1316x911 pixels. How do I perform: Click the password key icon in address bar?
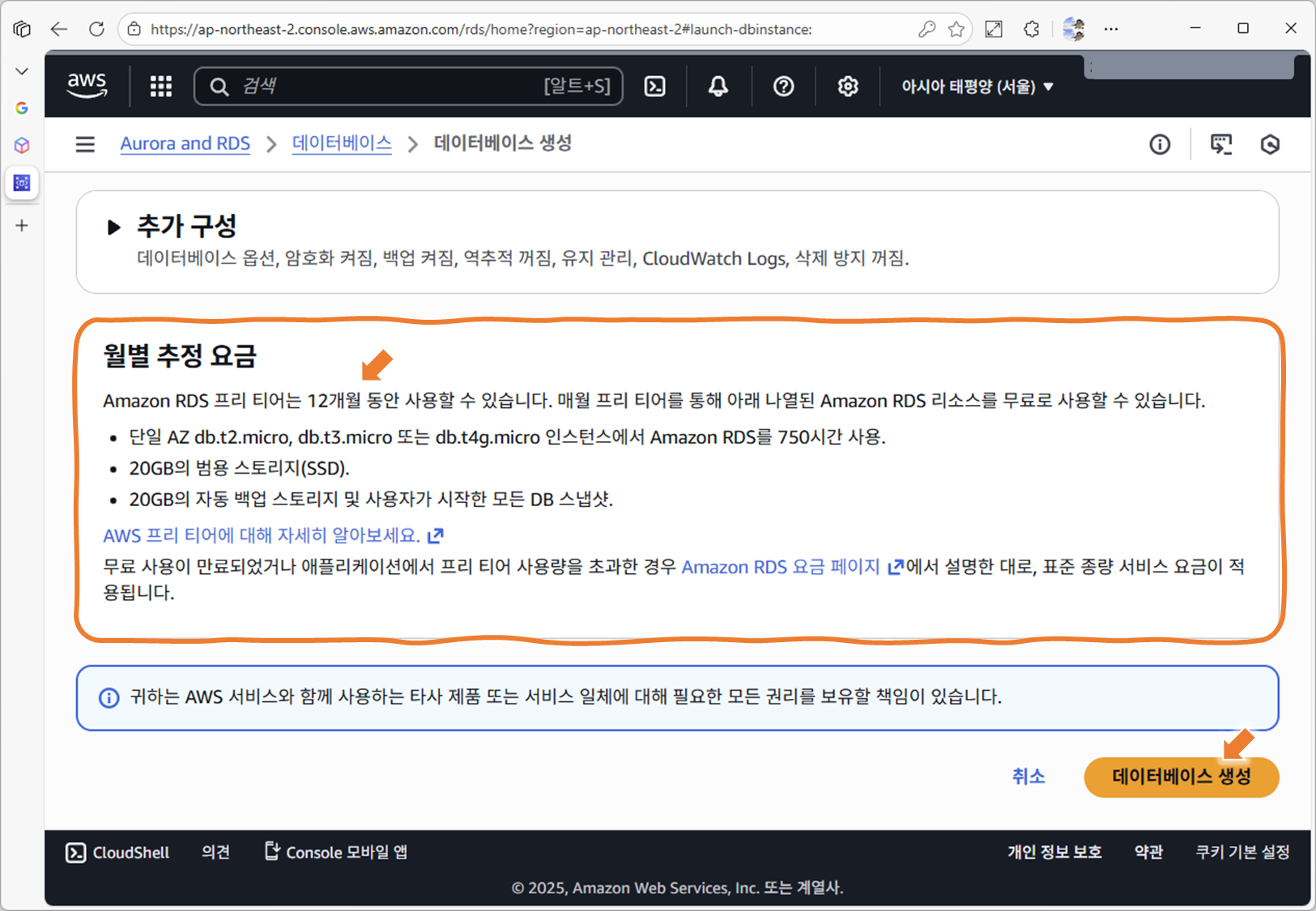[x=927, y=29]
